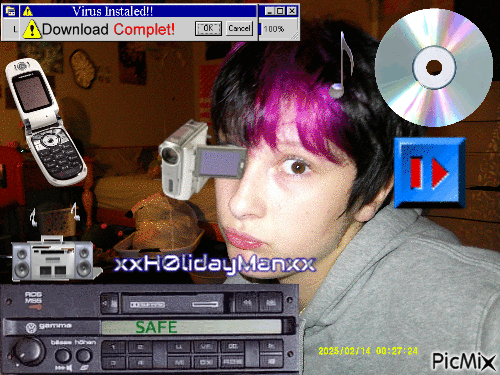Click preset button 2 on radio
The image size is (500, 375).
point(140,347)
